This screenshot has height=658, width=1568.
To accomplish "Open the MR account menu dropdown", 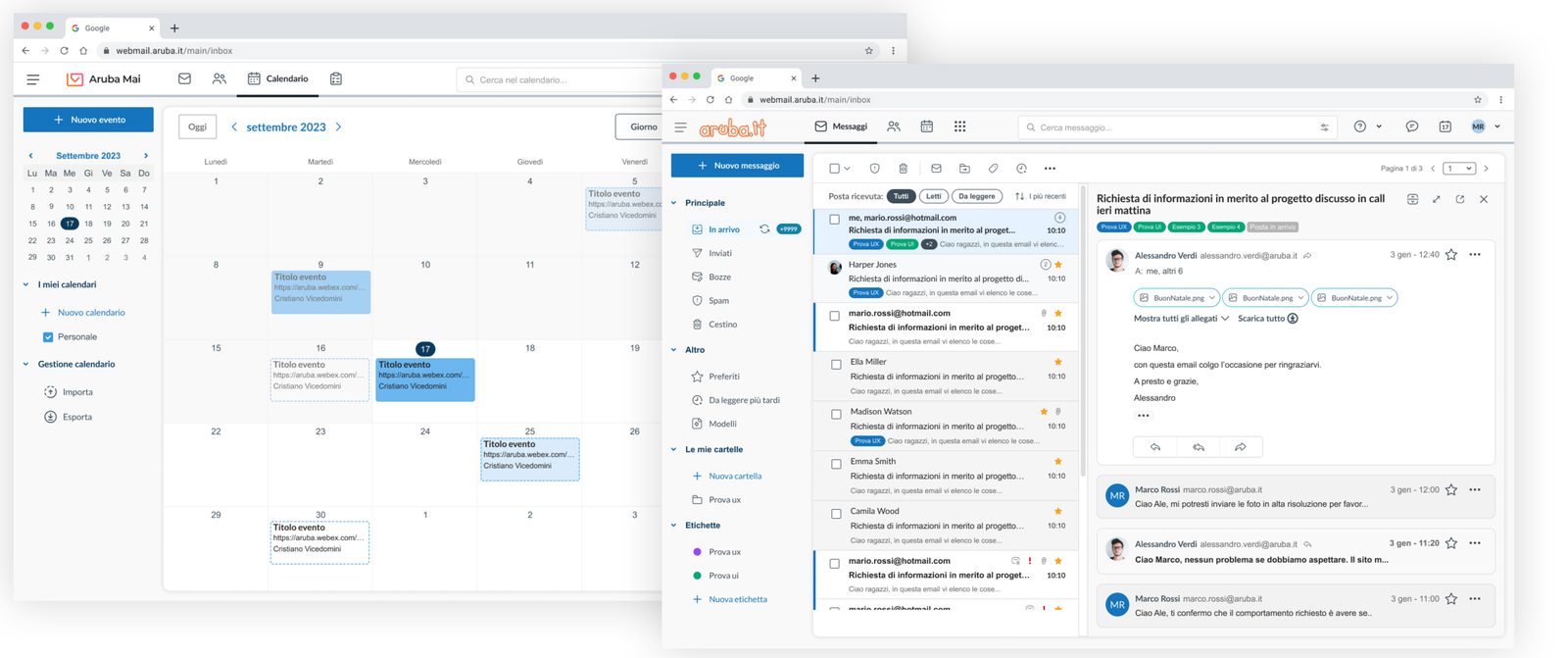I will (1486, 127).
